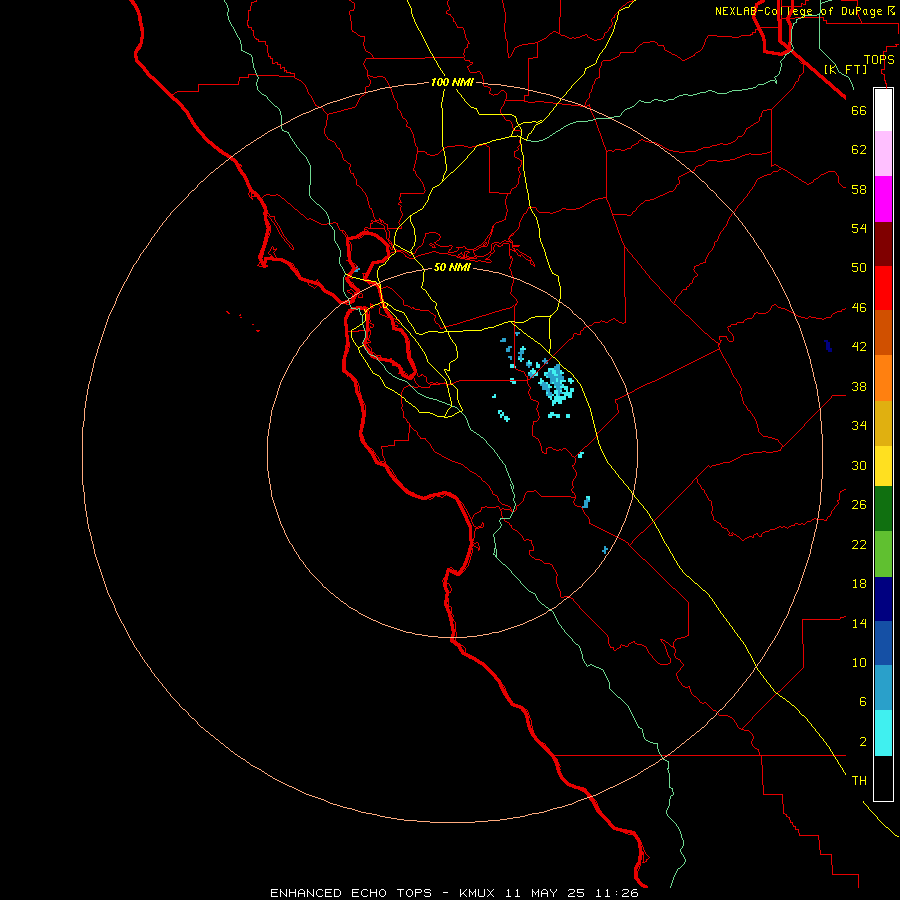Click the "30" scale value

tap(859, 465)
